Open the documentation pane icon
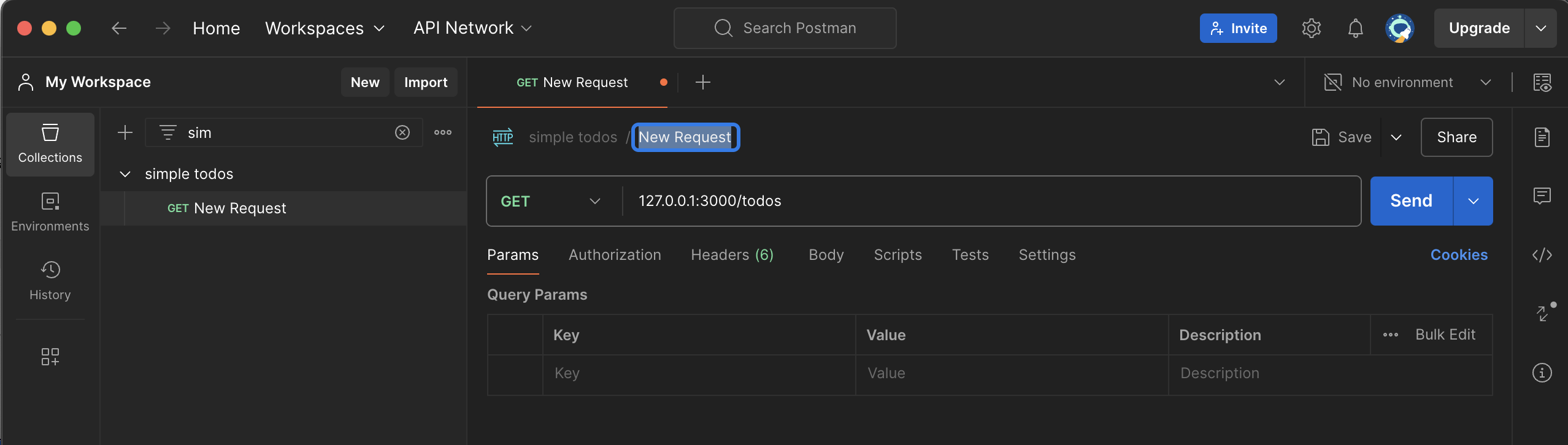The height and width of the screenshot is (445, 1568). (x=1542, y=137)
